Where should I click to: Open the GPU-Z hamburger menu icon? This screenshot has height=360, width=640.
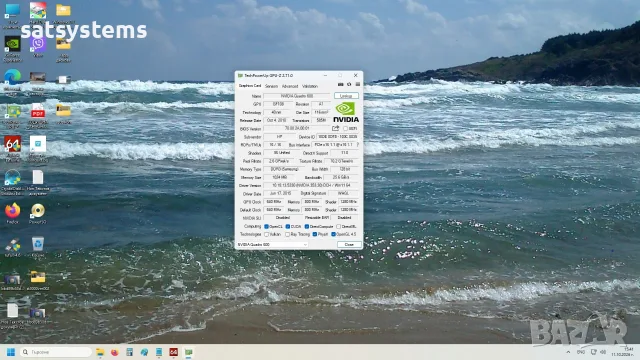(358, 84)
